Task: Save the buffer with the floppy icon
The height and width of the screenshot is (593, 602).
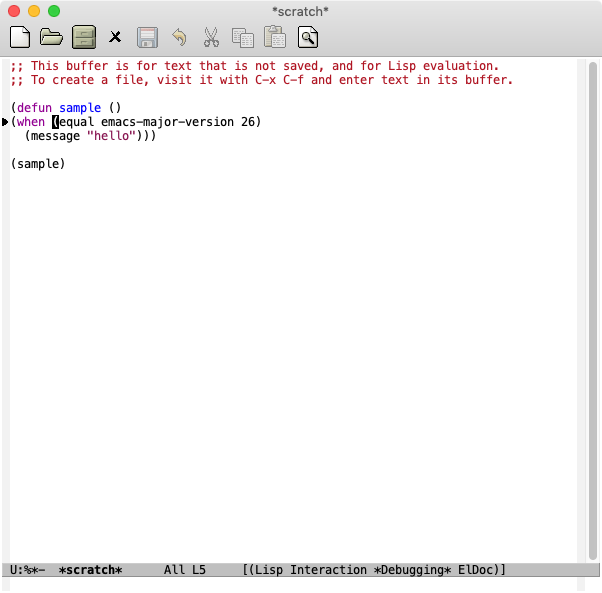Action: pyautogui.click(x=147, y=38)
